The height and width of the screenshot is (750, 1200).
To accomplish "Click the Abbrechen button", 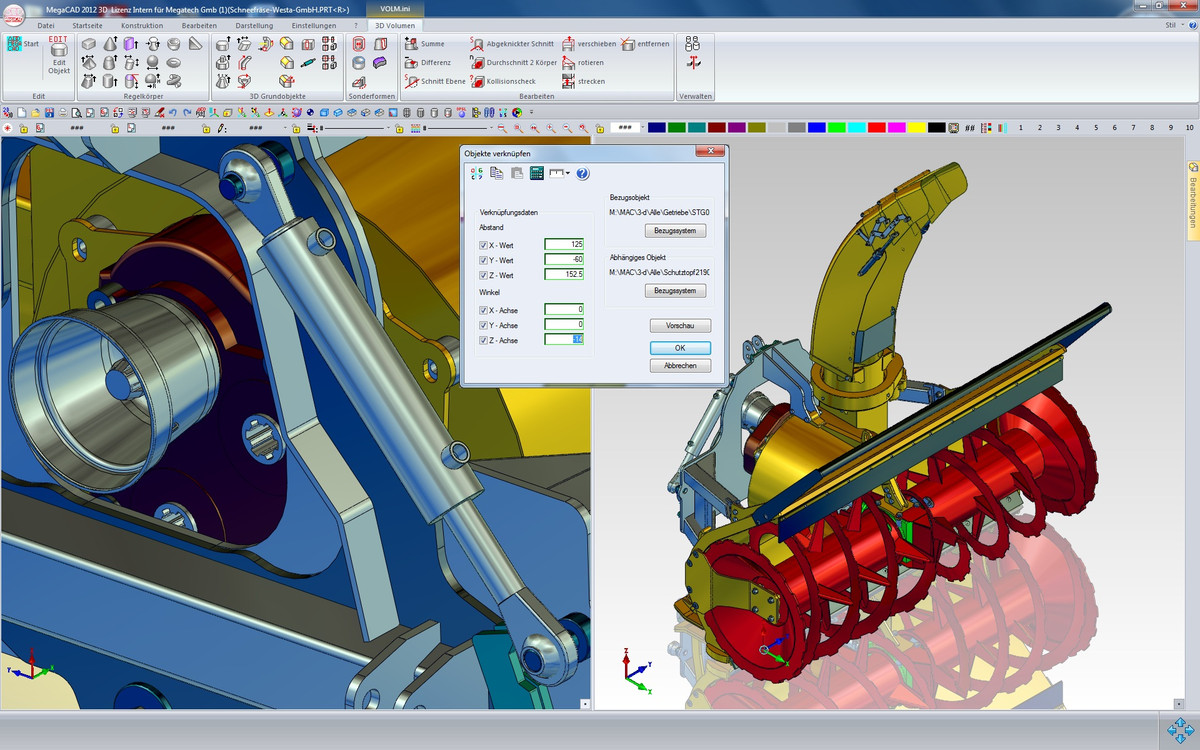I will point(680,366).
